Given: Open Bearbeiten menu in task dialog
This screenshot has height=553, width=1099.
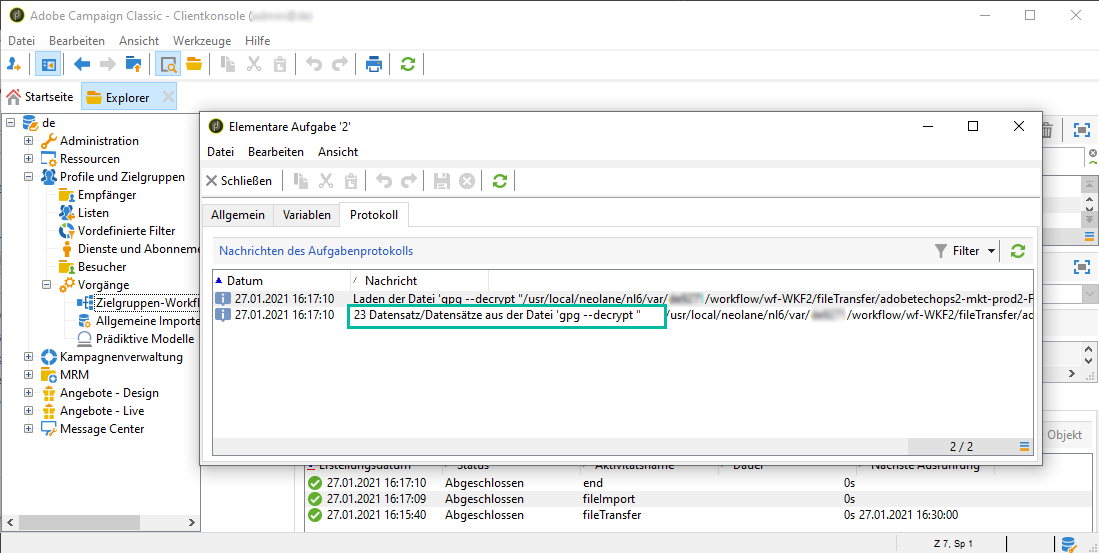Looking at the screenshot, I should click(x=276, y=151).
